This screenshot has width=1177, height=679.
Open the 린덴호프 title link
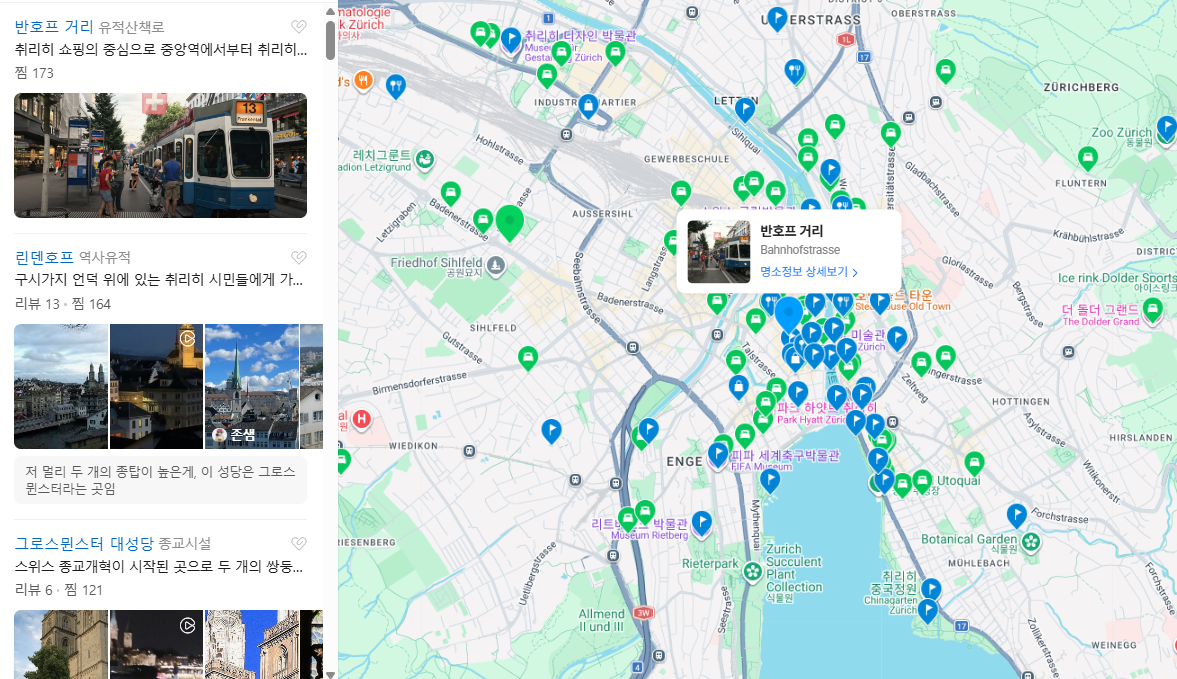click(x=44, y=257)
